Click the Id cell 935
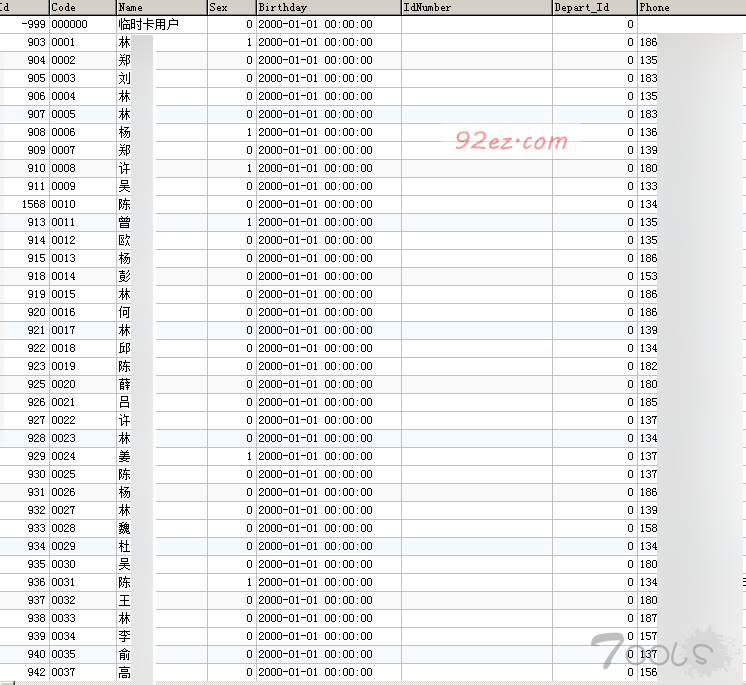The width and height of the screenshot is (746, 685). (24, 564)
